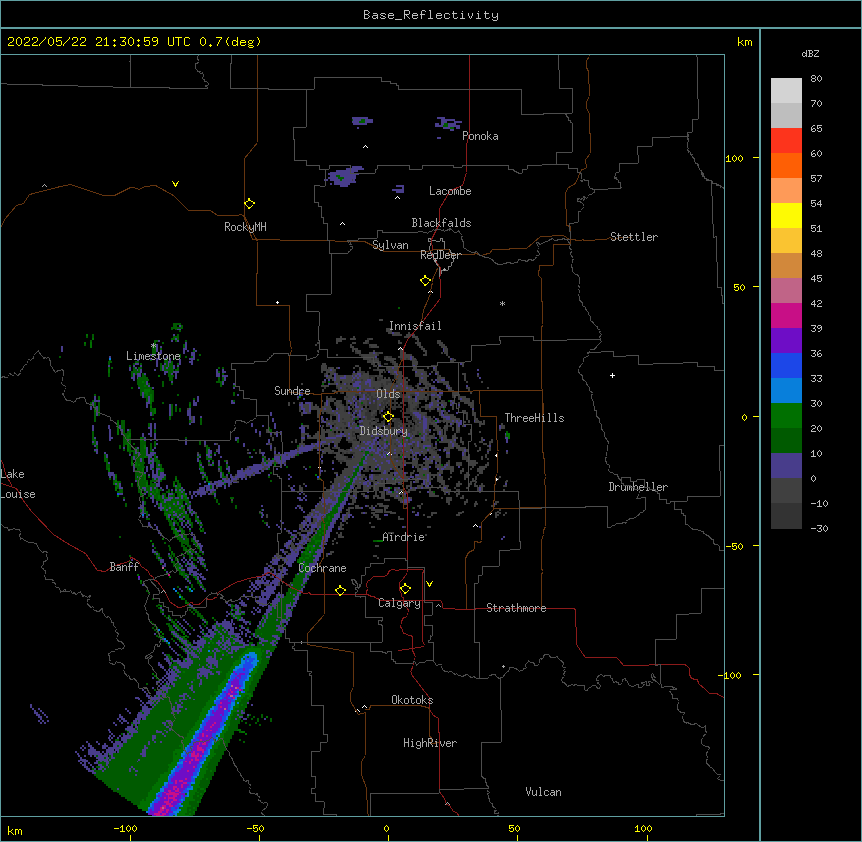Image resolution: width=862 pixels, height=842 pixels.
Task: Click the white plus marker north of Drumheller
Action: pos(612,375)
